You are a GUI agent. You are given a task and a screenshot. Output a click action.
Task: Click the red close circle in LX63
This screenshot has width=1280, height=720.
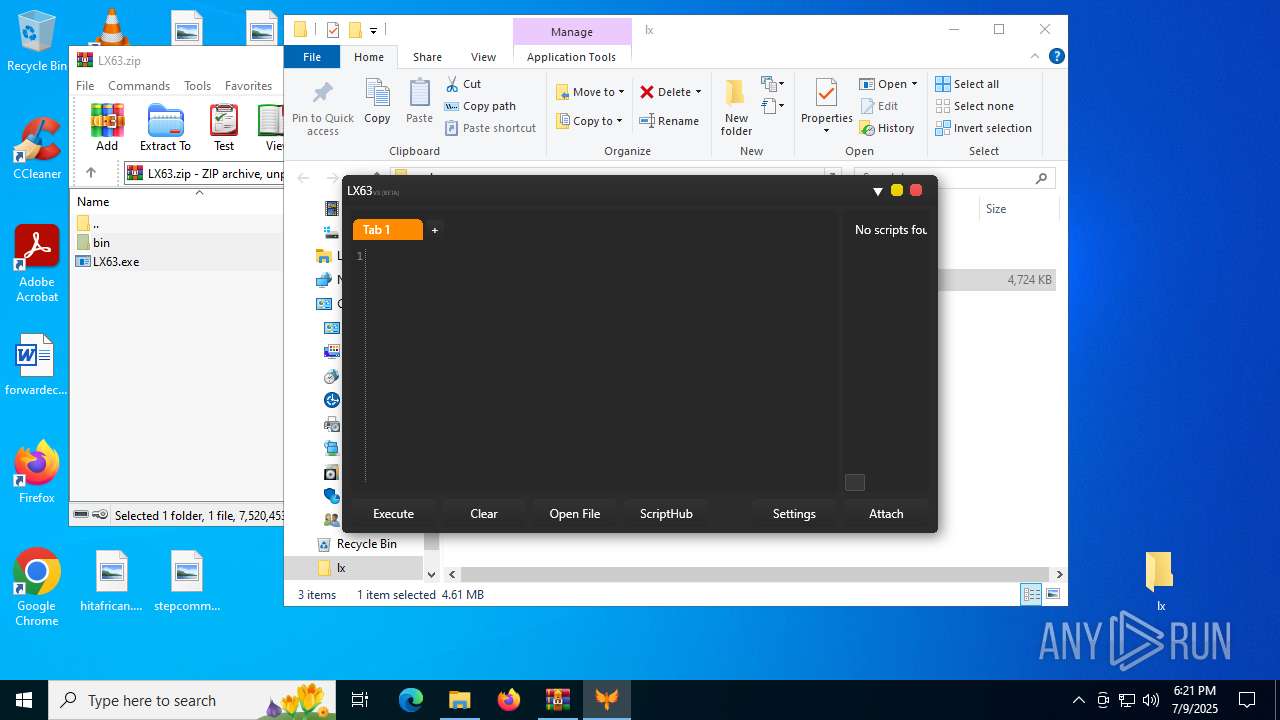pyautogui.click(x=916, y=190)
